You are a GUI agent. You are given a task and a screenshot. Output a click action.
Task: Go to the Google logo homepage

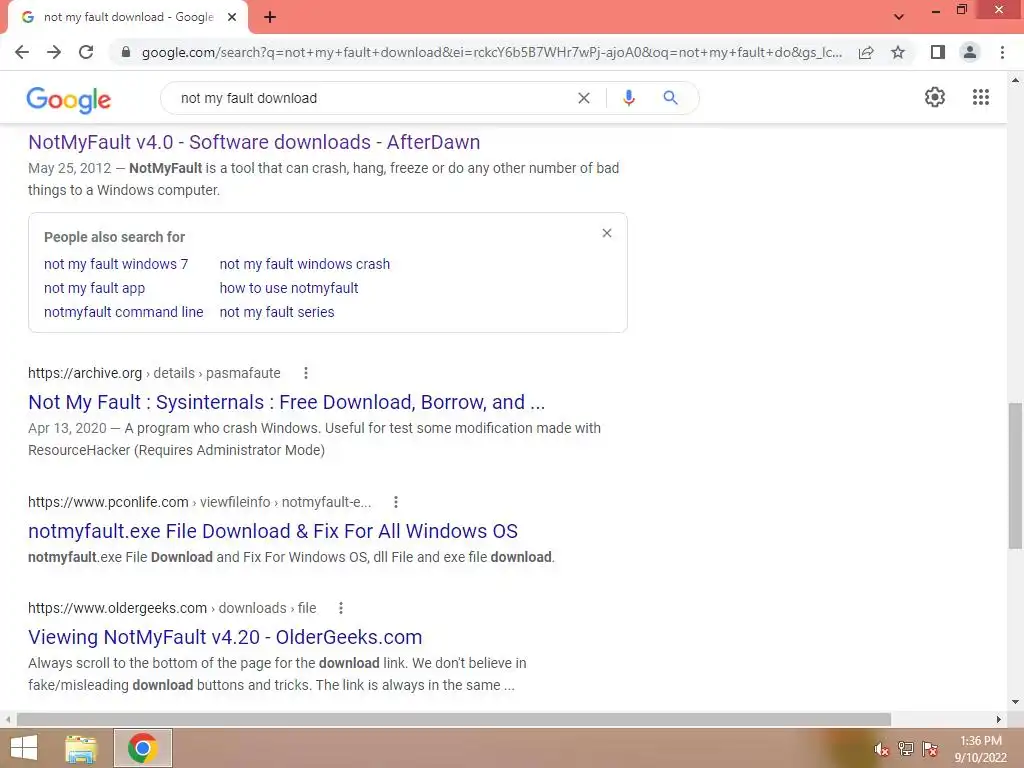69,99
